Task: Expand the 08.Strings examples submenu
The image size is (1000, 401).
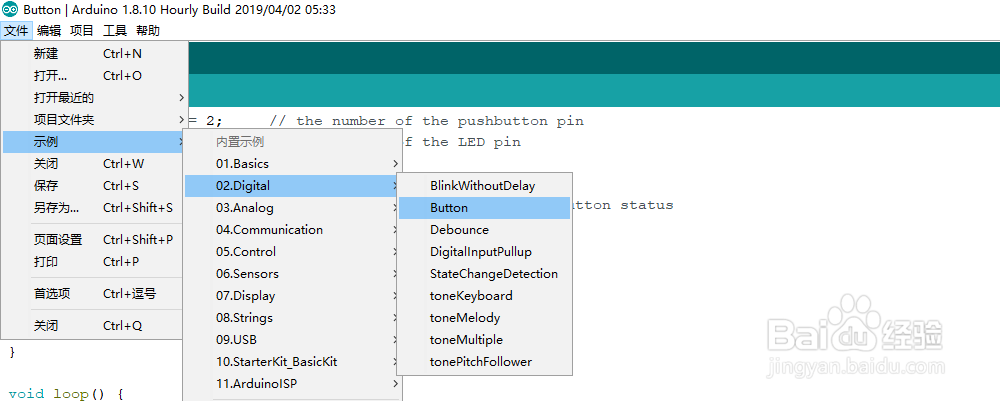Action: [293, 317]
